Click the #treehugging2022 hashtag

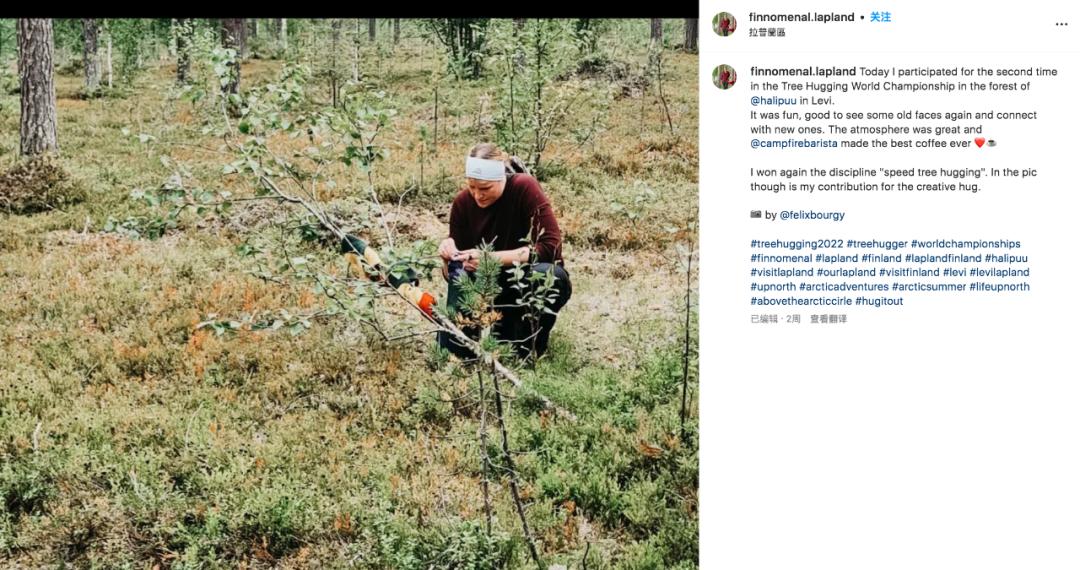point(796,244)
